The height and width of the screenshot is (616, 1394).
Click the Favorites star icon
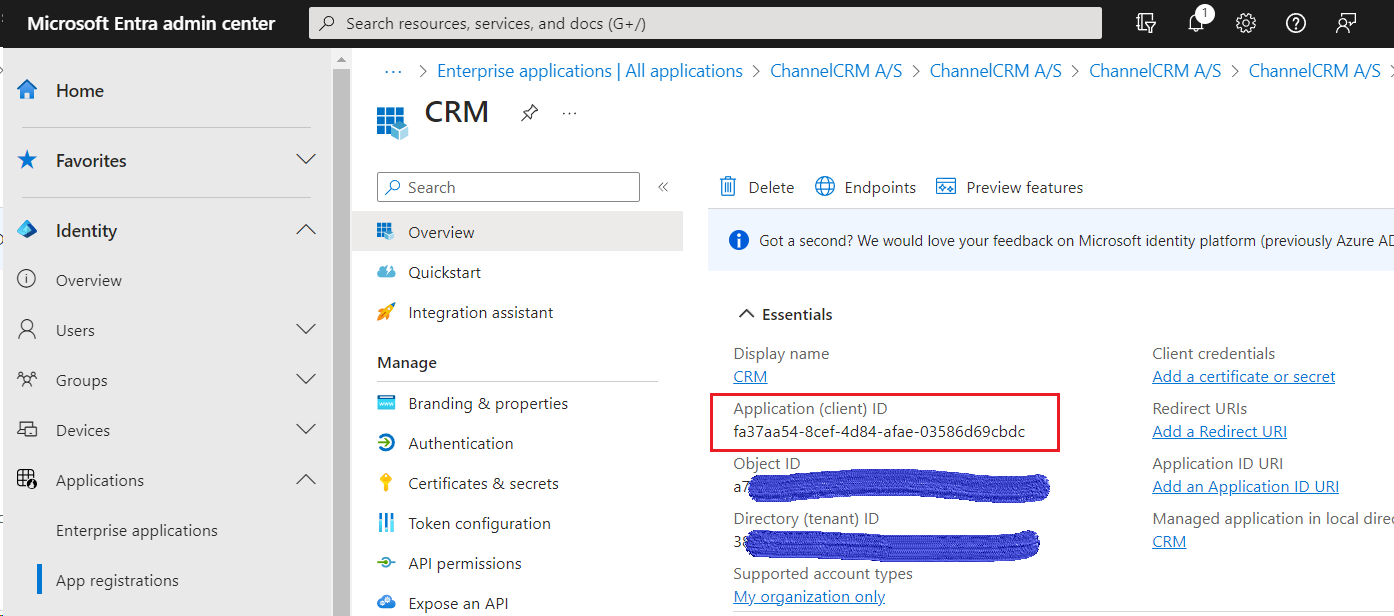(28, 160)
